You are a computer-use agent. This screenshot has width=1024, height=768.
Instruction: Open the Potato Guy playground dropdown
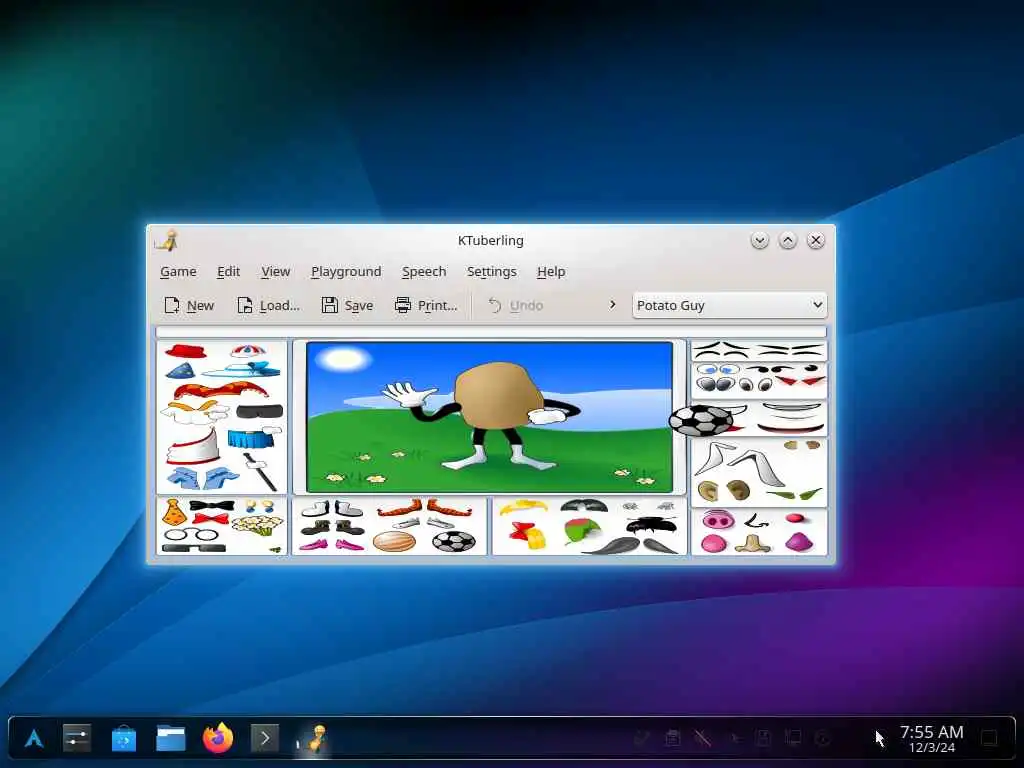tap(729, 305)
